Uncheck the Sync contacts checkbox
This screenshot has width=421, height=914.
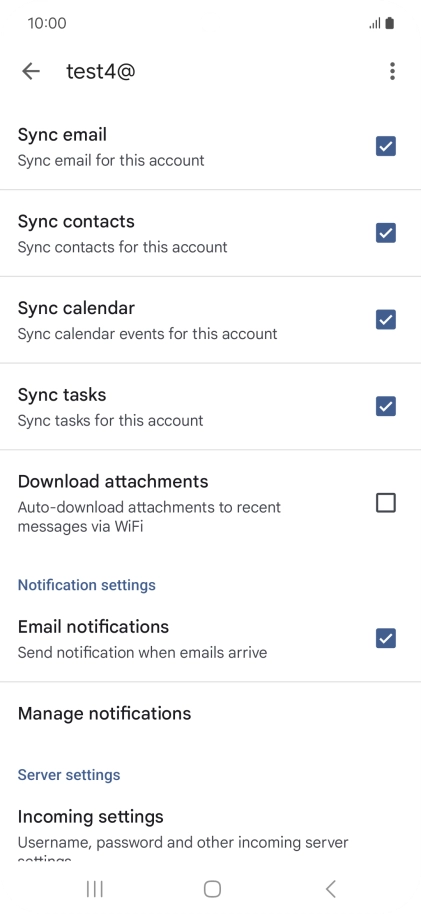(385, 233)
